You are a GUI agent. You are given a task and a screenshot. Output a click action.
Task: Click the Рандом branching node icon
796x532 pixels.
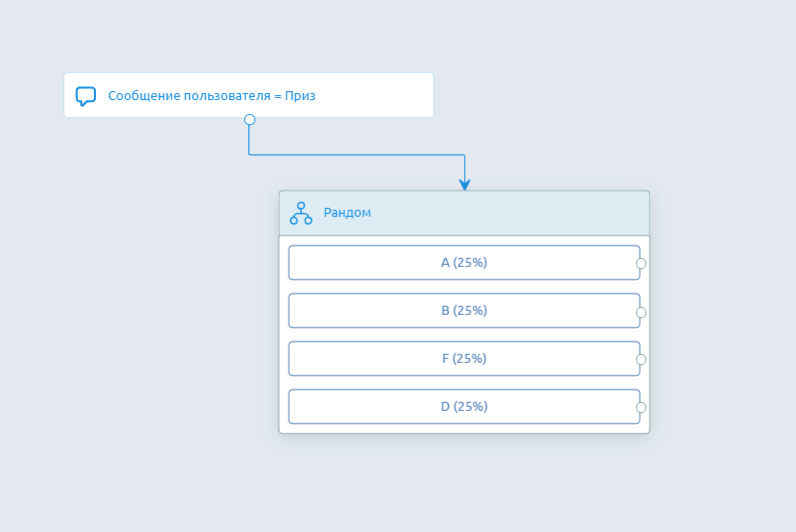[301, 213]
